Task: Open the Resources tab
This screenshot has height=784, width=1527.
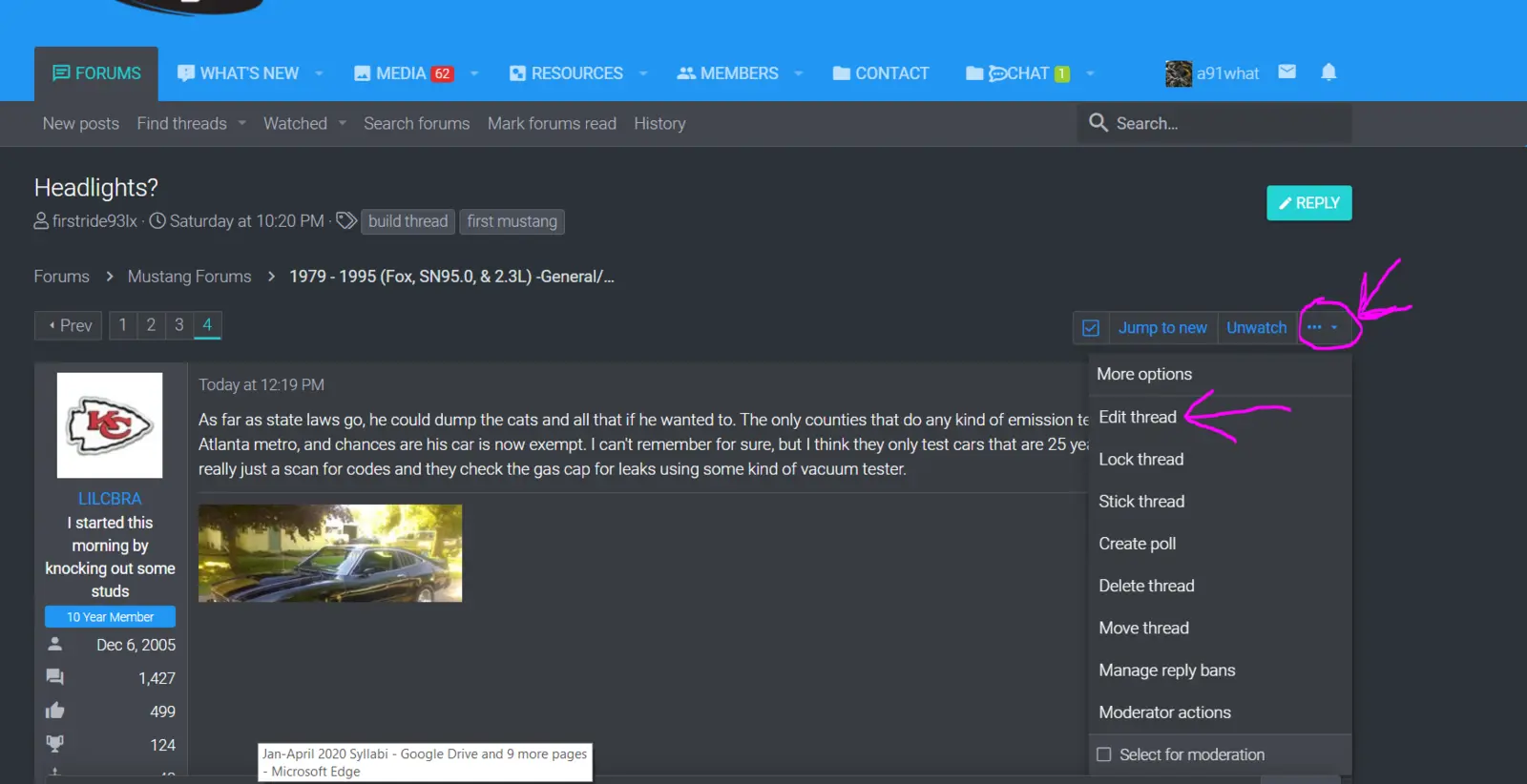Action: pyautogui.click(x=566, y=73)
